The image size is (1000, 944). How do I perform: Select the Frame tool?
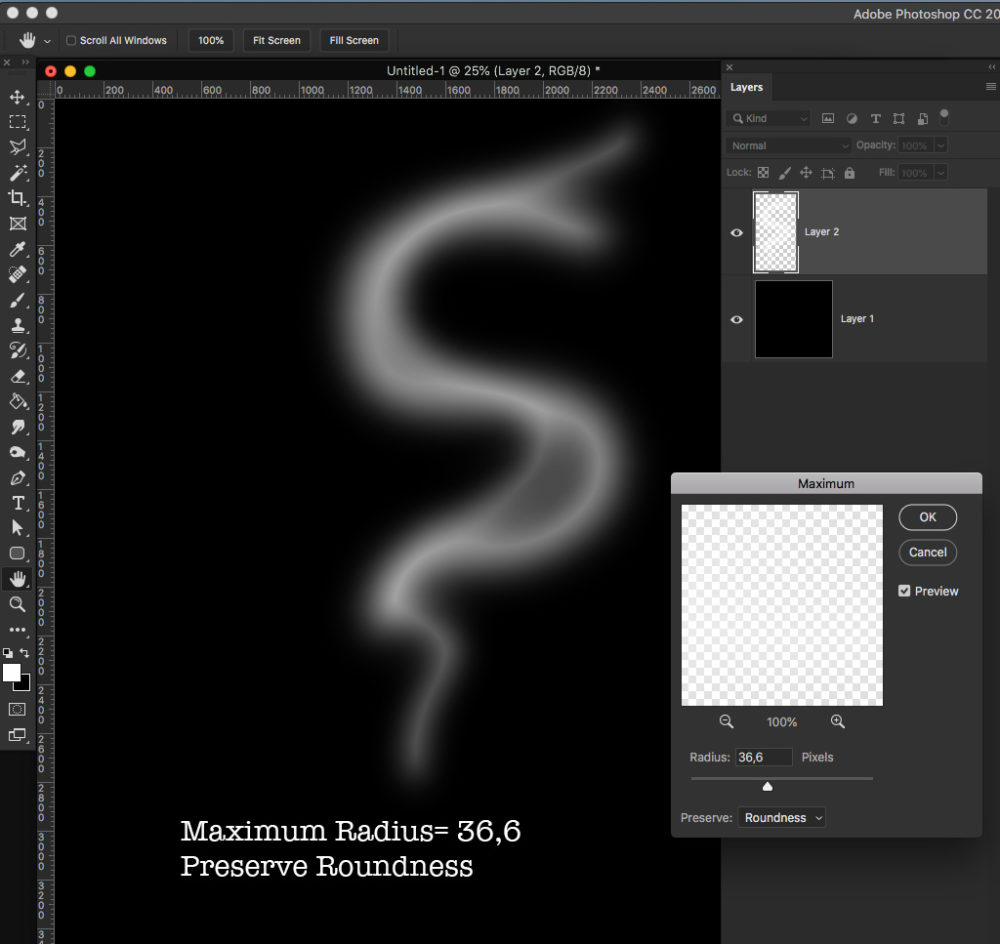coord(17,223)
